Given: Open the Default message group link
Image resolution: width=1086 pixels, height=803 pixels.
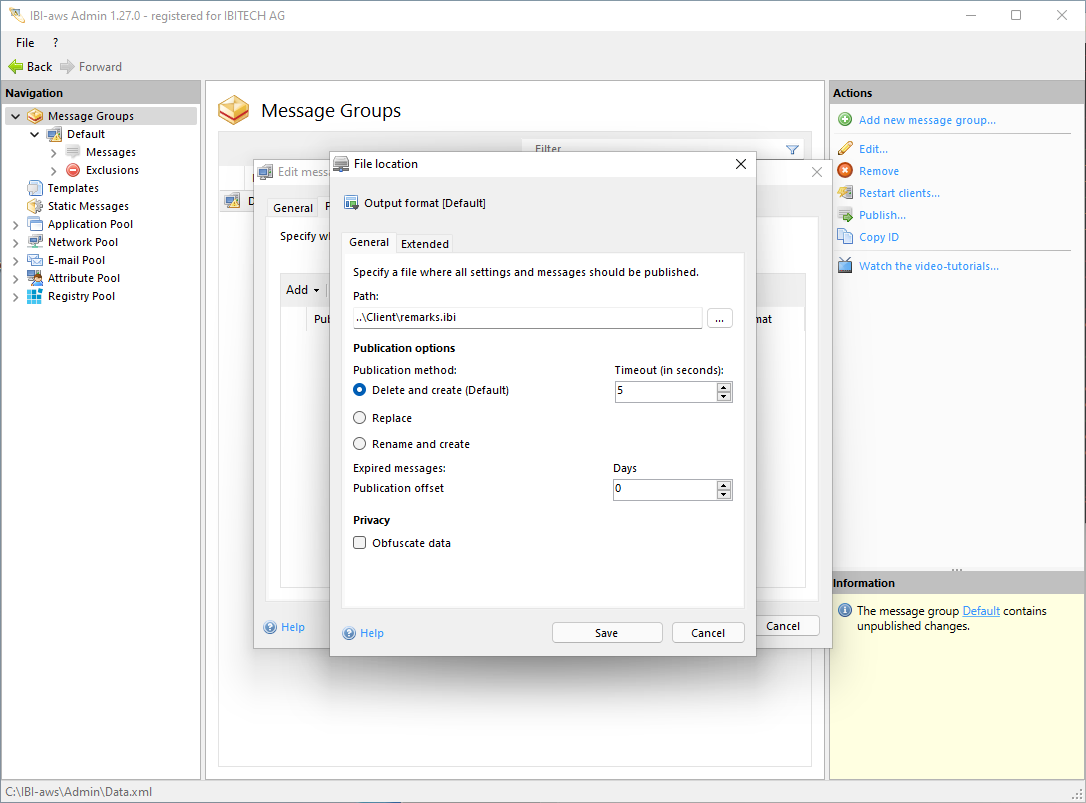Looking at the screenshot, I should pyautogui.click(x=980, y=611).
